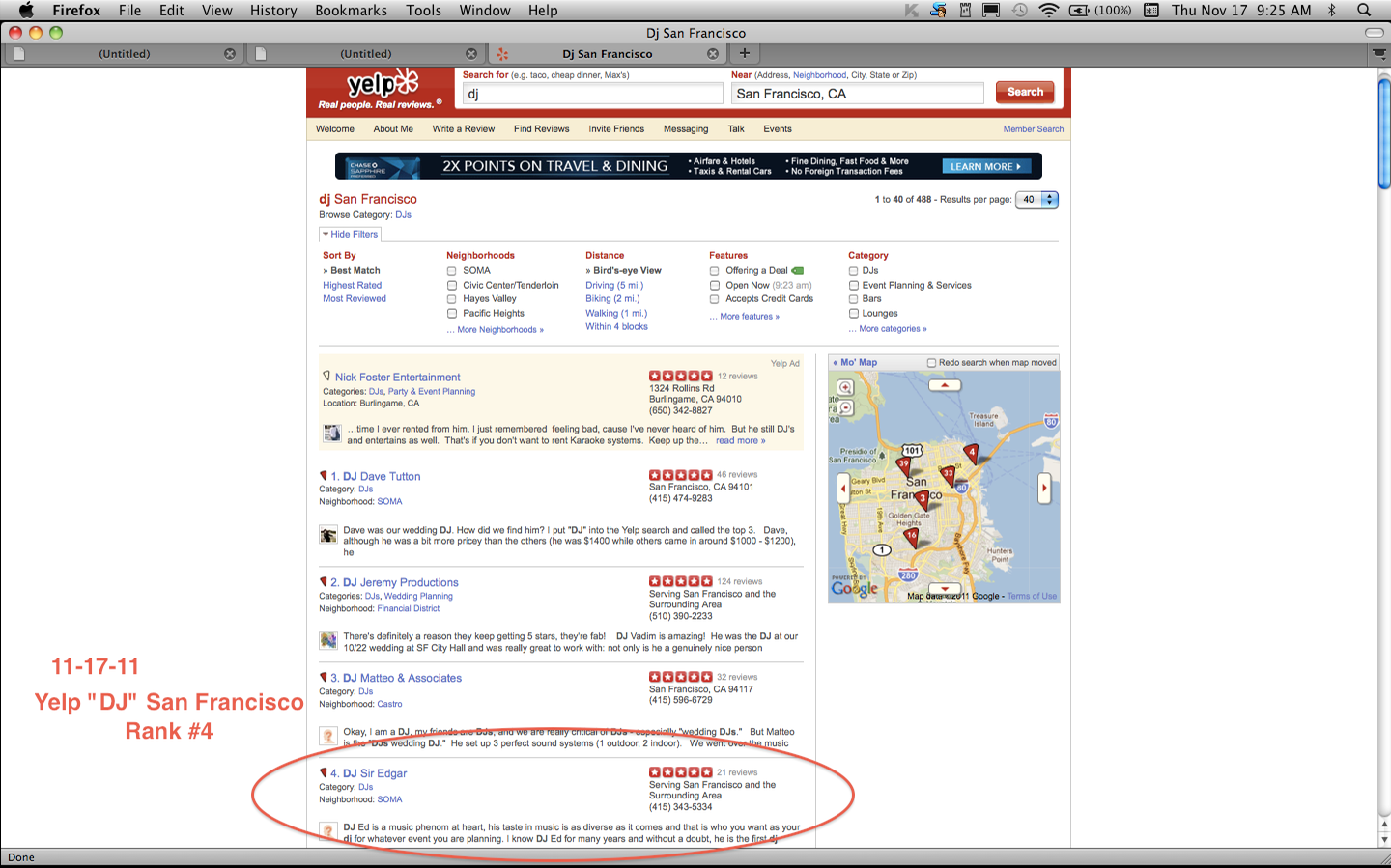Click Learn More on Chase ad
1391x868 pixels.
[986, 166]
